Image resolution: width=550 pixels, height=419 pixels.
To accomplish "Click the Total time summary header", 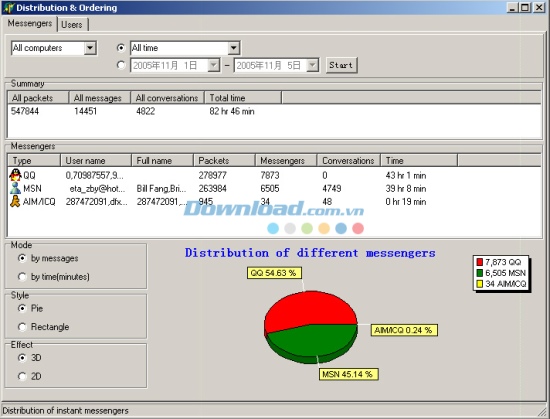I will click(243, 97).
